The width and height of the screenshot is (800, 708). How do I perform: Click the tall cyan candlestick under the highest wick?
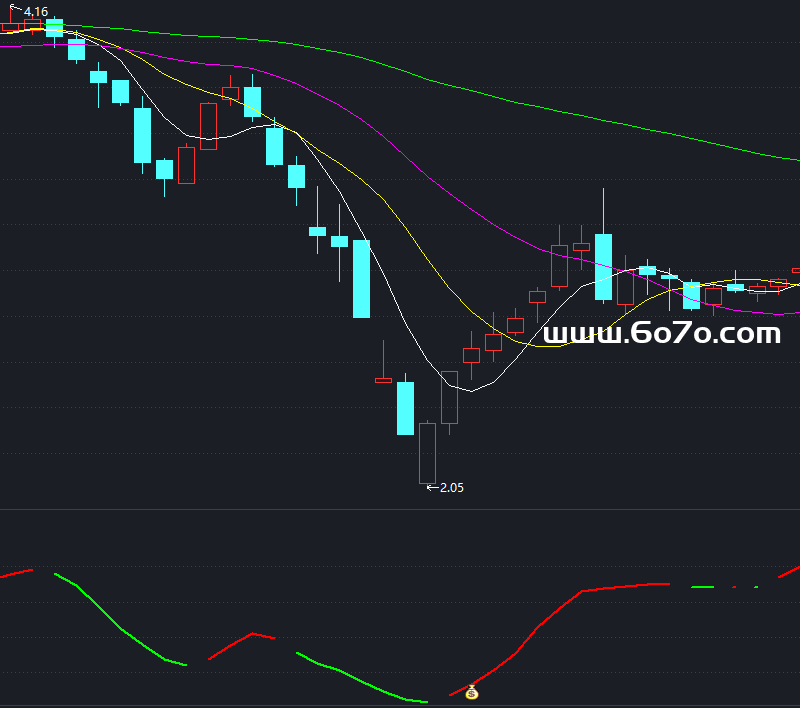point(603,267)
